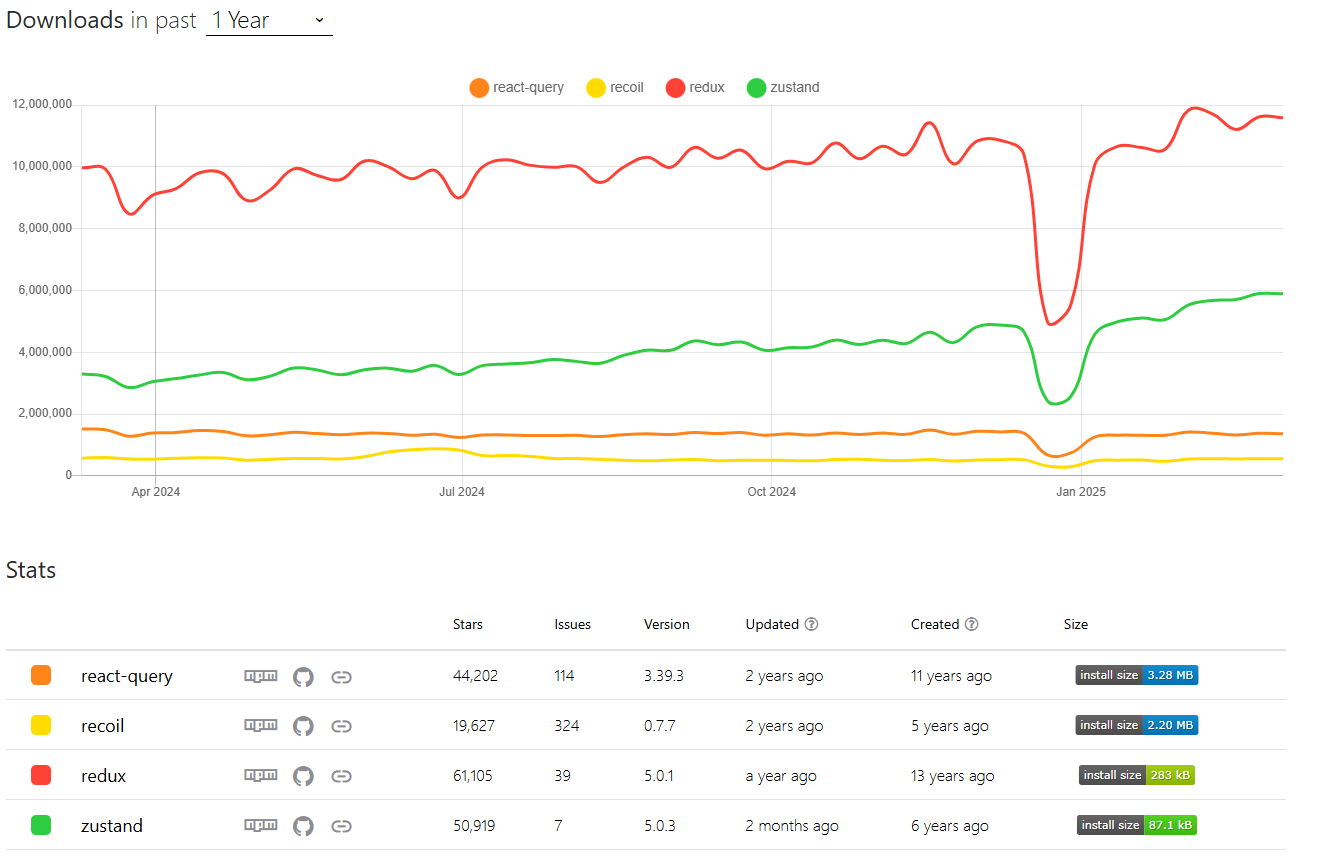1321x866 pixels.
Task: Click the 324 issues value for recoil
Action: [567, 726]
